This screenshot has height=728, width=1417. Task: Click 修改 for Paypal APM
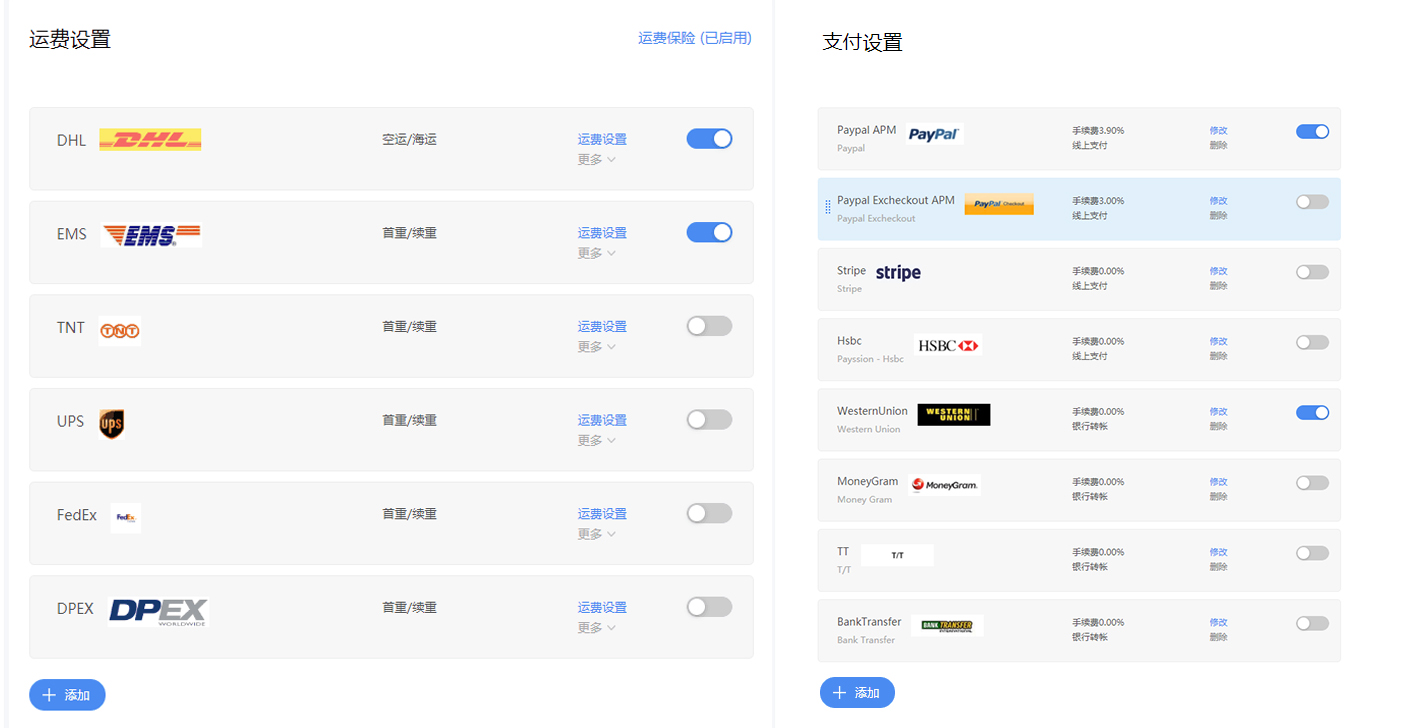[x=1218, y=131]
